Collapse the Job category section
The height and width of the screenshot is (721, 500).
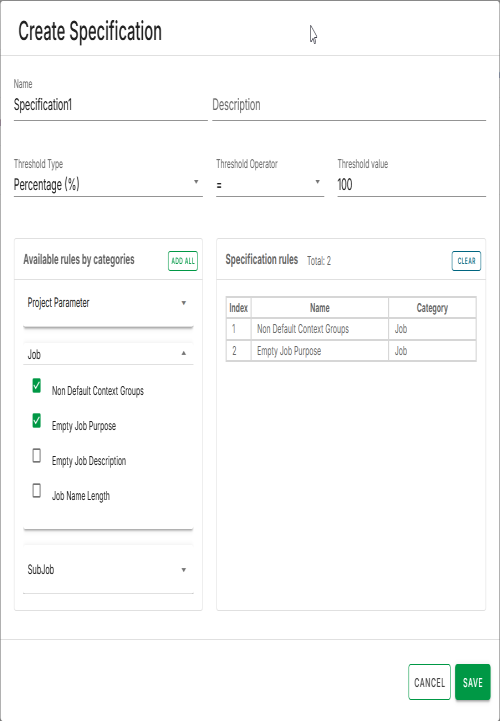coord(108,354)
